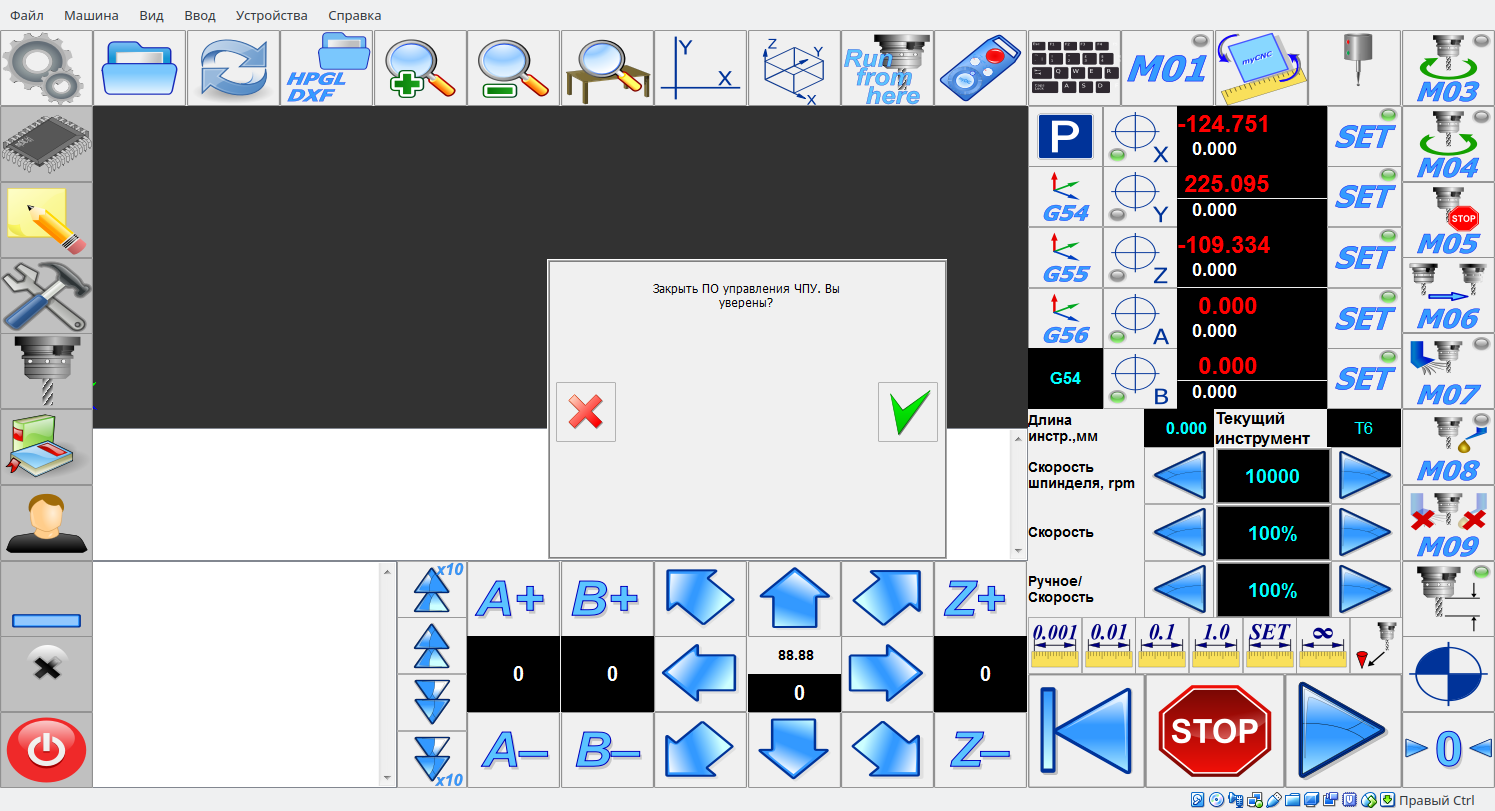Switch to the XY plane view
The image size is (1495, 811).
pyautogui.click(x=700, y=68)
